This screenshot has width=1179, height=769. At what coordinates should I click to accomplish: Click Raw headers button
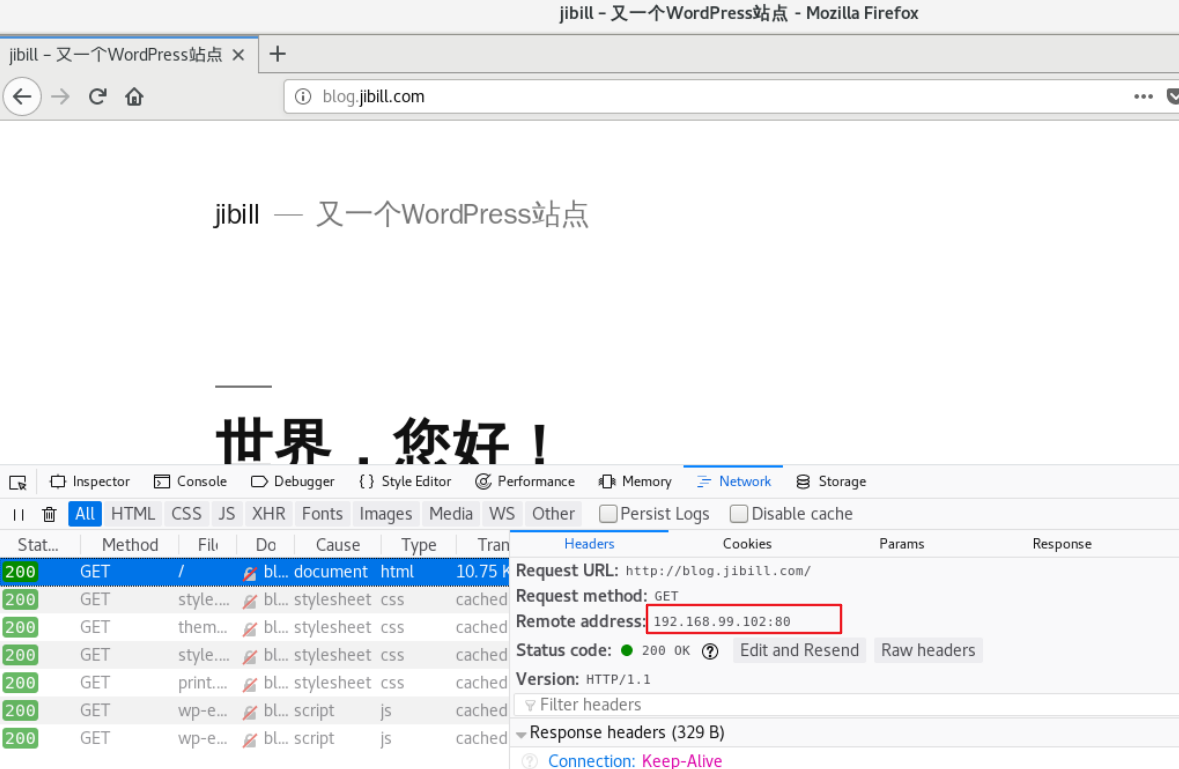click(x=929, y=651)
